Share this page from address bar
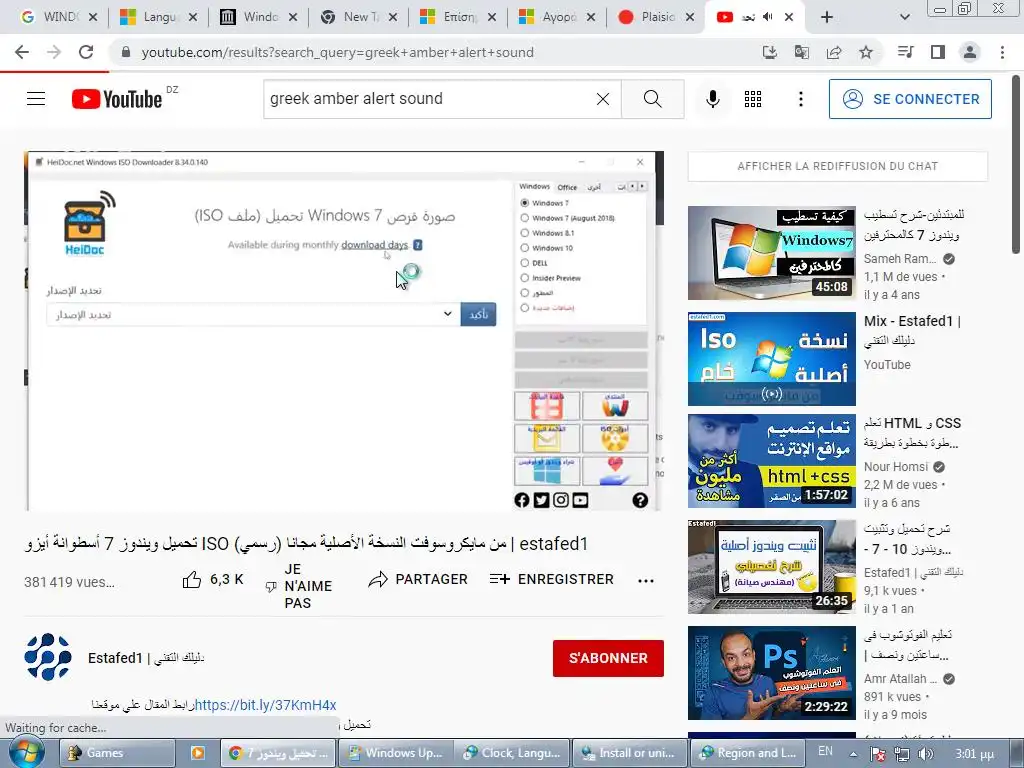This screenshot has width=1024, height=768. [834, 52]
